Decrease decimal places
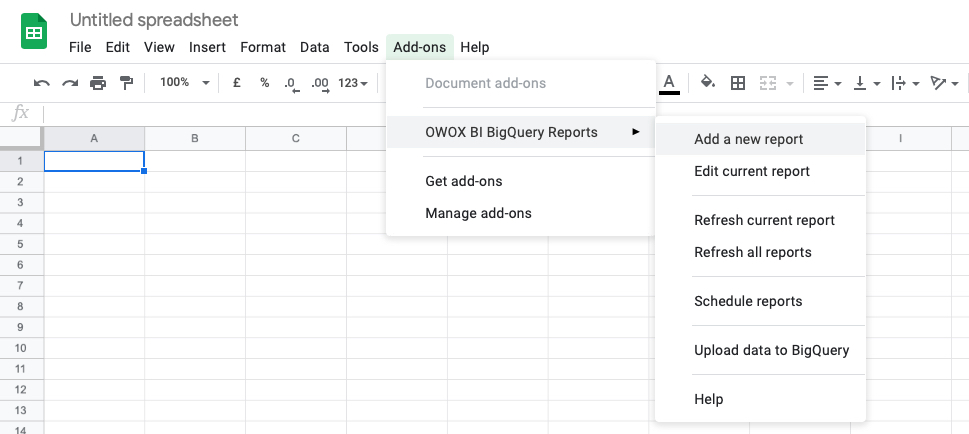This screenshot has height=434, width=969. [292, 84]
